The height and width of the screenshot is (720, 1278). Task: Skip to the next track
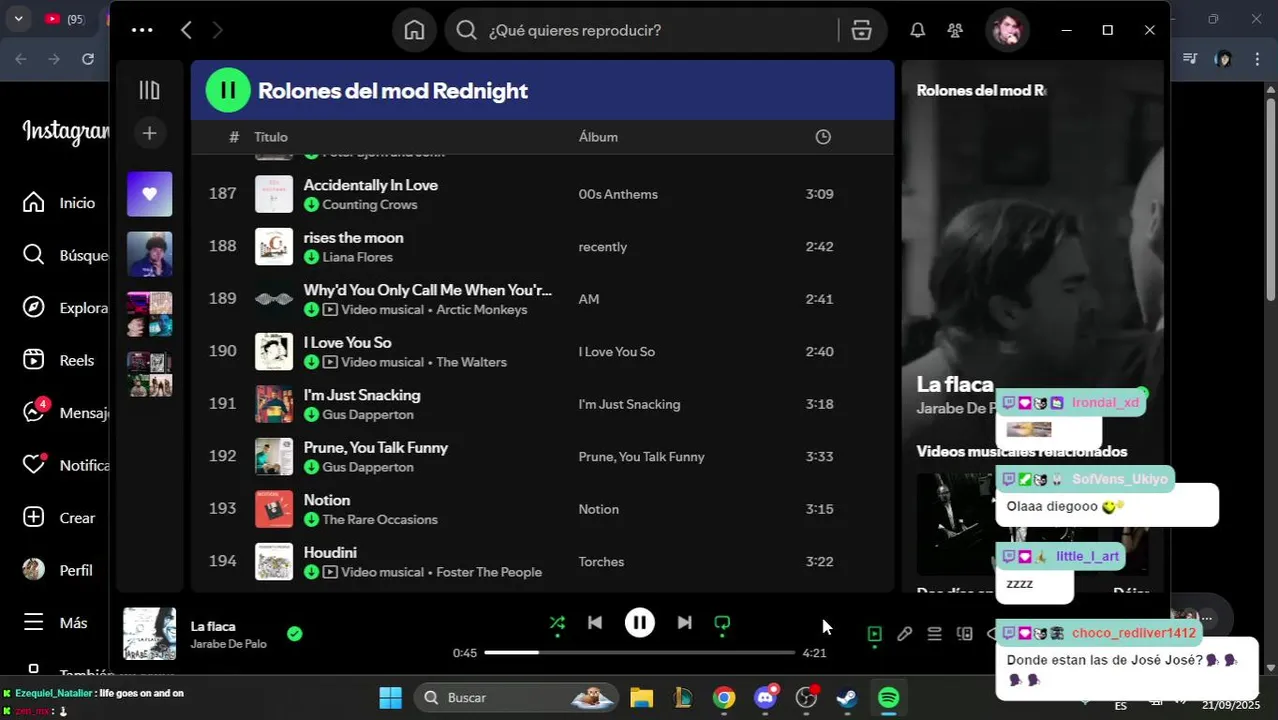pos(684,623)
